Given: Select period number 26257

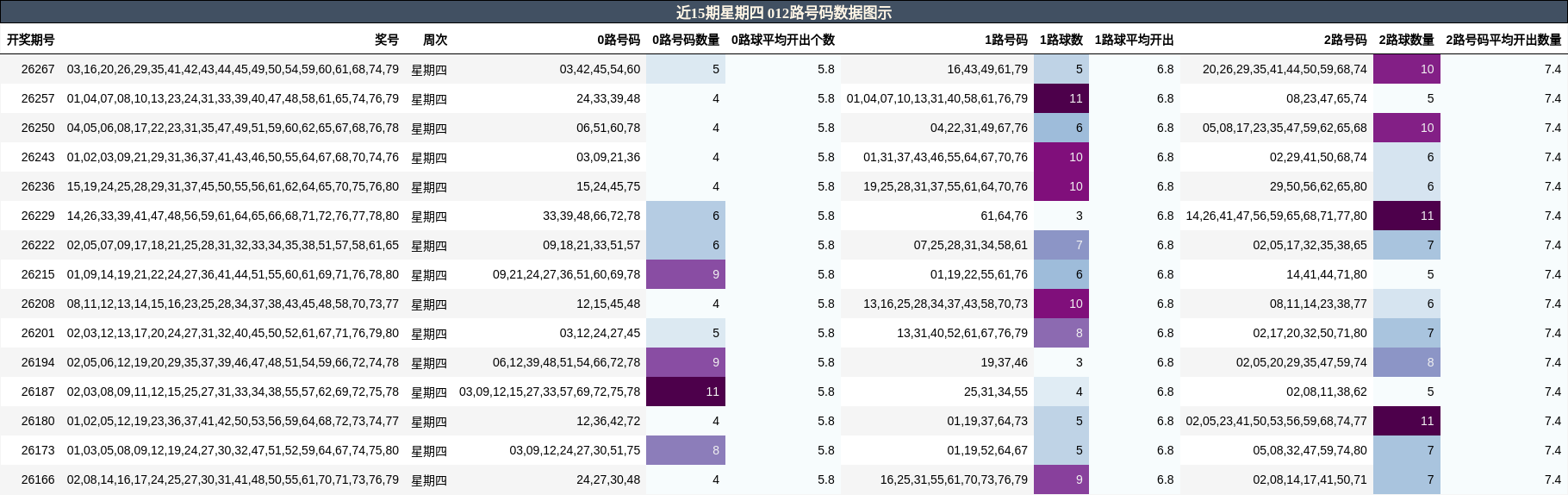Looking at the screenshot, I should click(38, 98).
